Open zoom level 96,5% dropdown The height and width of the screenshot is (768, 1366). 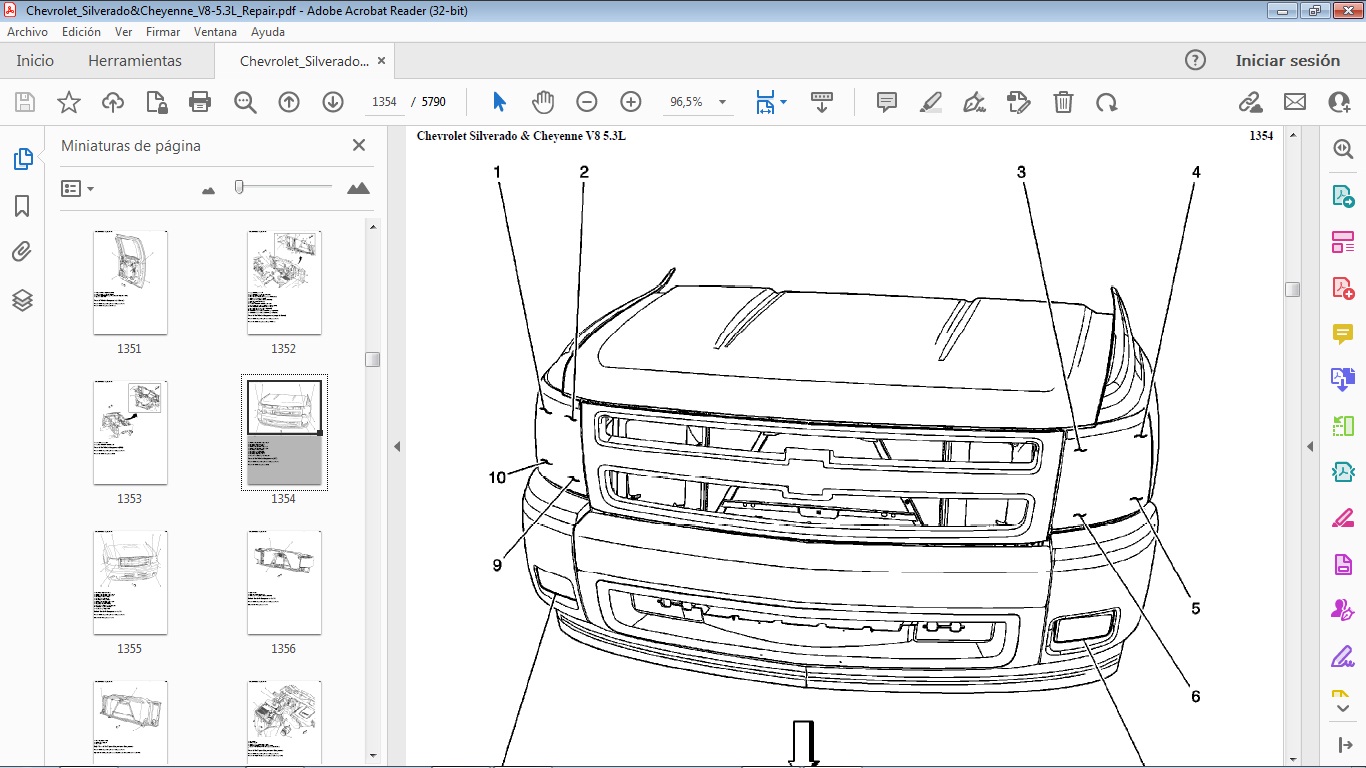722,102
